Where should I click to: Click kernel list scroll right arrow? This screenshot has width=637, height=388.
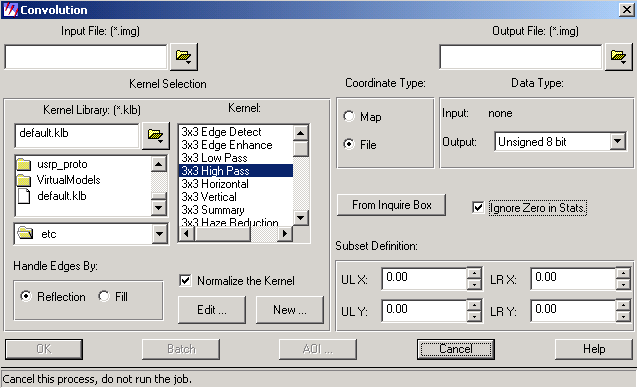pyautogui.click(x=285, y=234)
